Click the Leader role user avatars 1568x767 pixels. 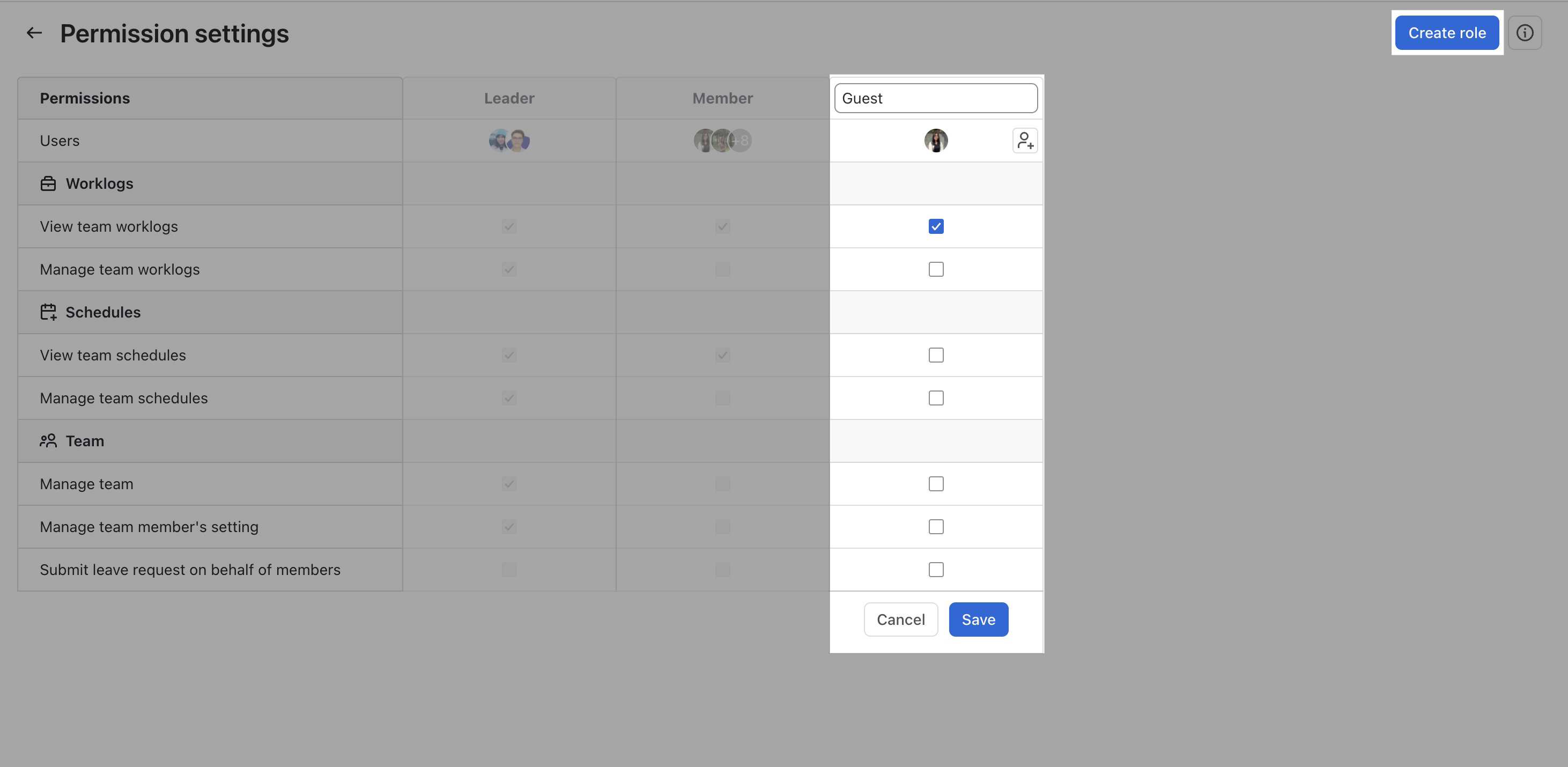click(509, 141)
